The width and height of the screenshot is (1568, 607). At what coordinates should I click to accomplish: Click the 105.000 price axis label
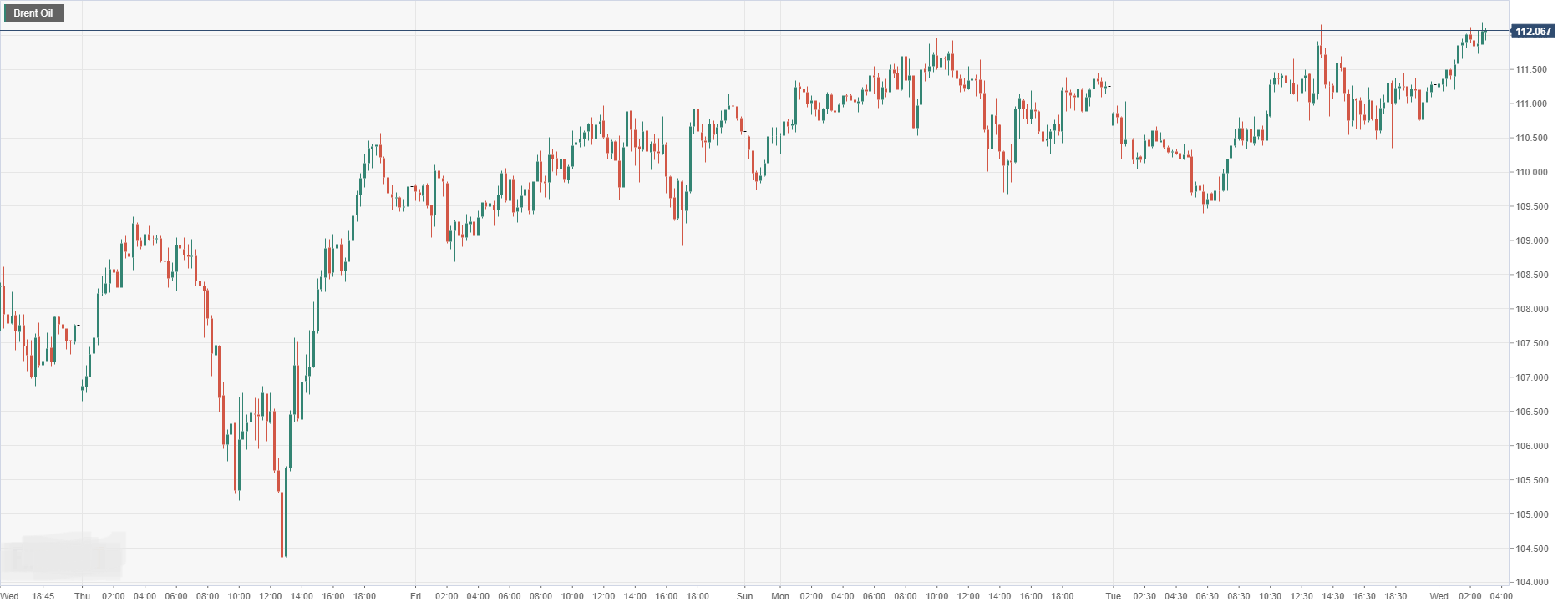[1531, 514]
